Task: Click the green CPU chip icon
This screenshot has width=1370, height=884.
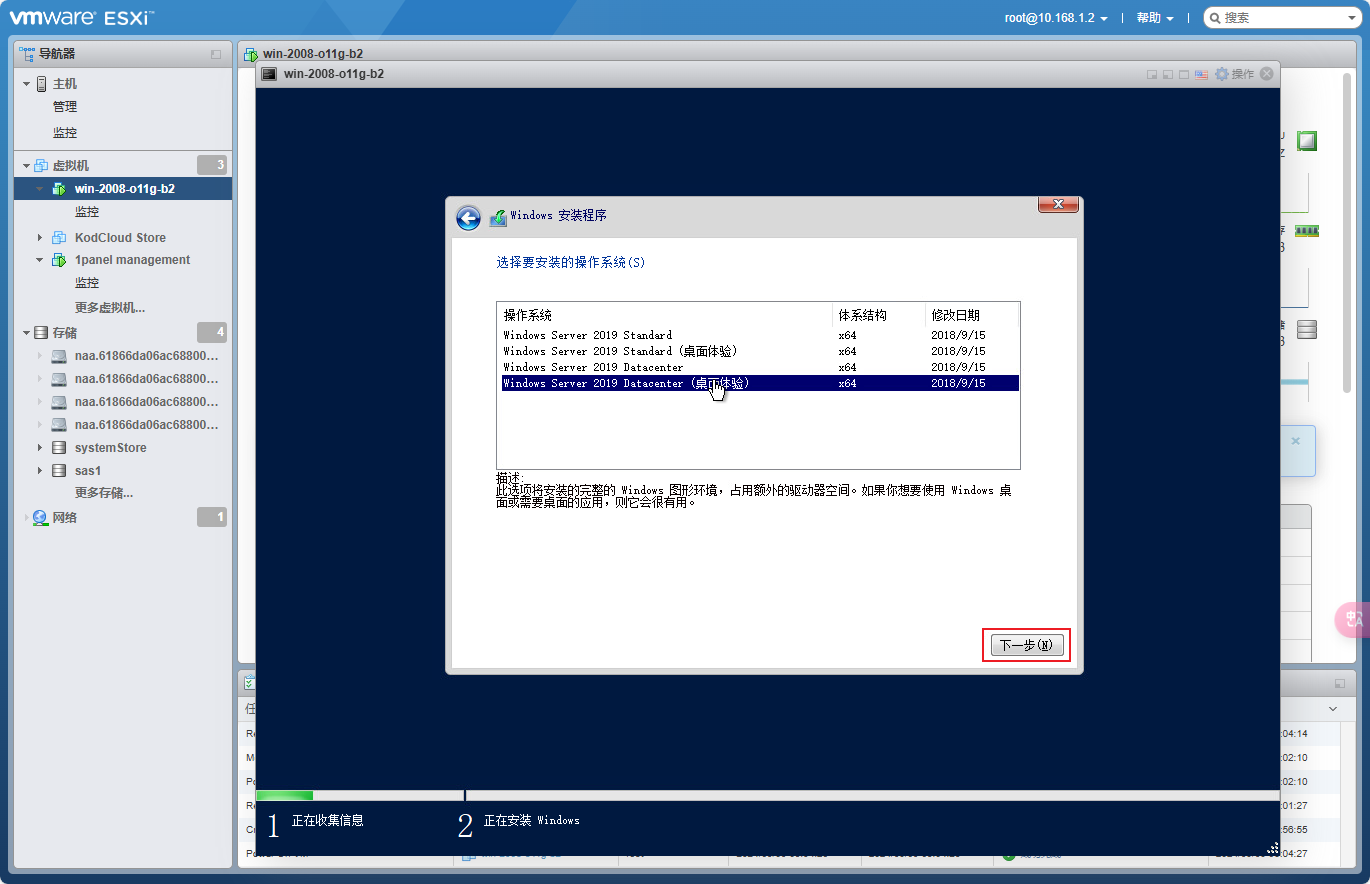Action: [x=1307, y=141]
